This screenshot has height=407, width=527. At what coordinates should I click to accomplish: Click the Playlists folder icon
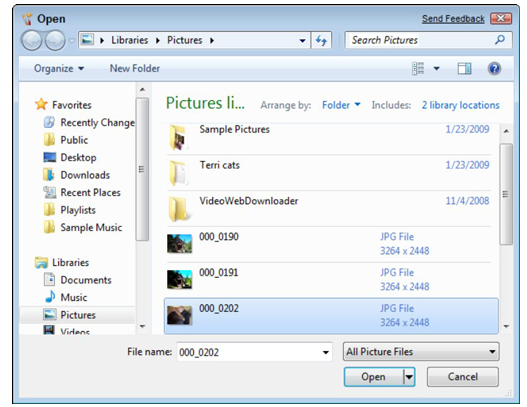[x=49, y=209]
